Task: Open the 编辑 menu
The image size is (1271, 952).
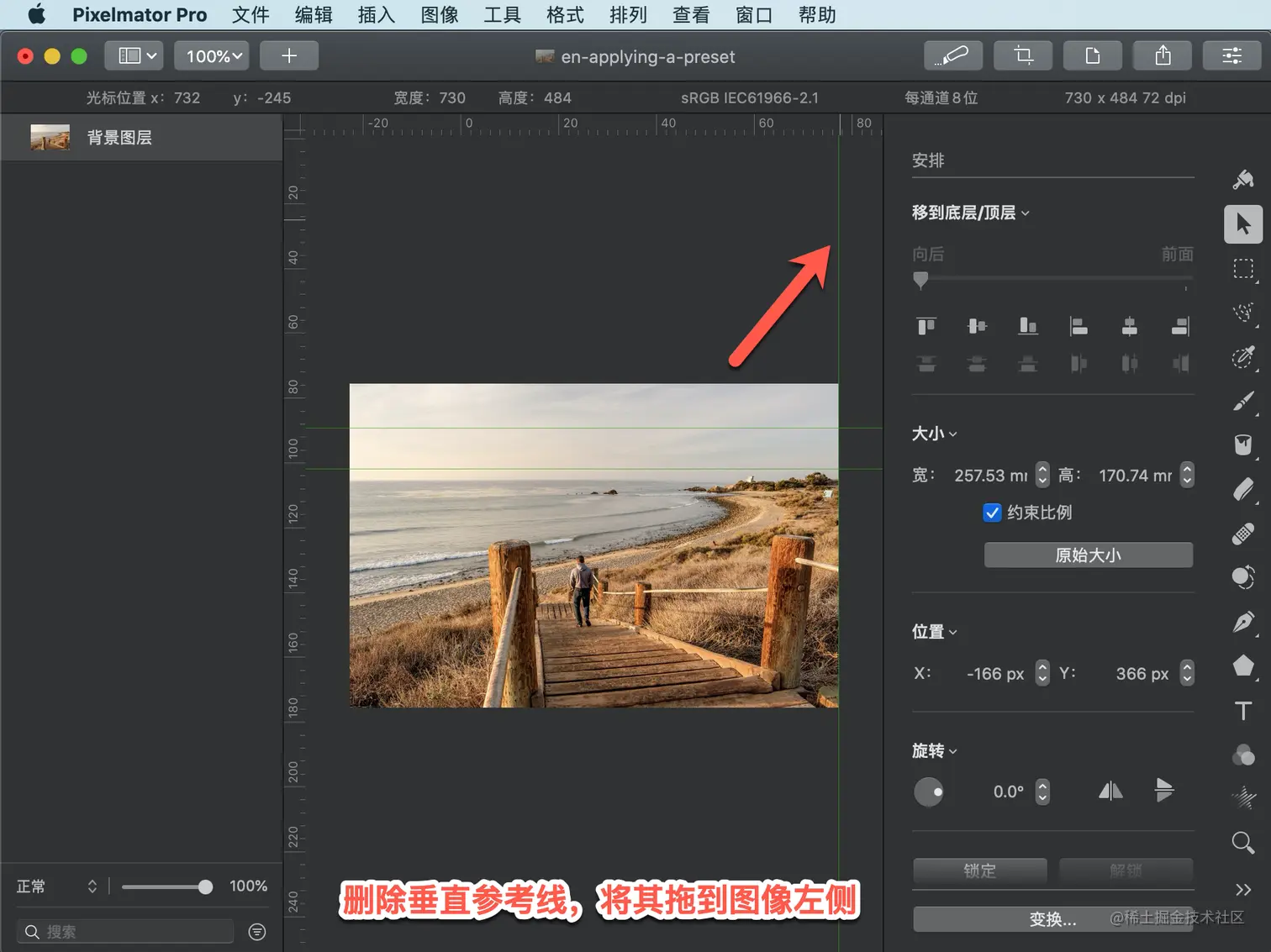Action: pyautogui.click(x=314, y=15)
